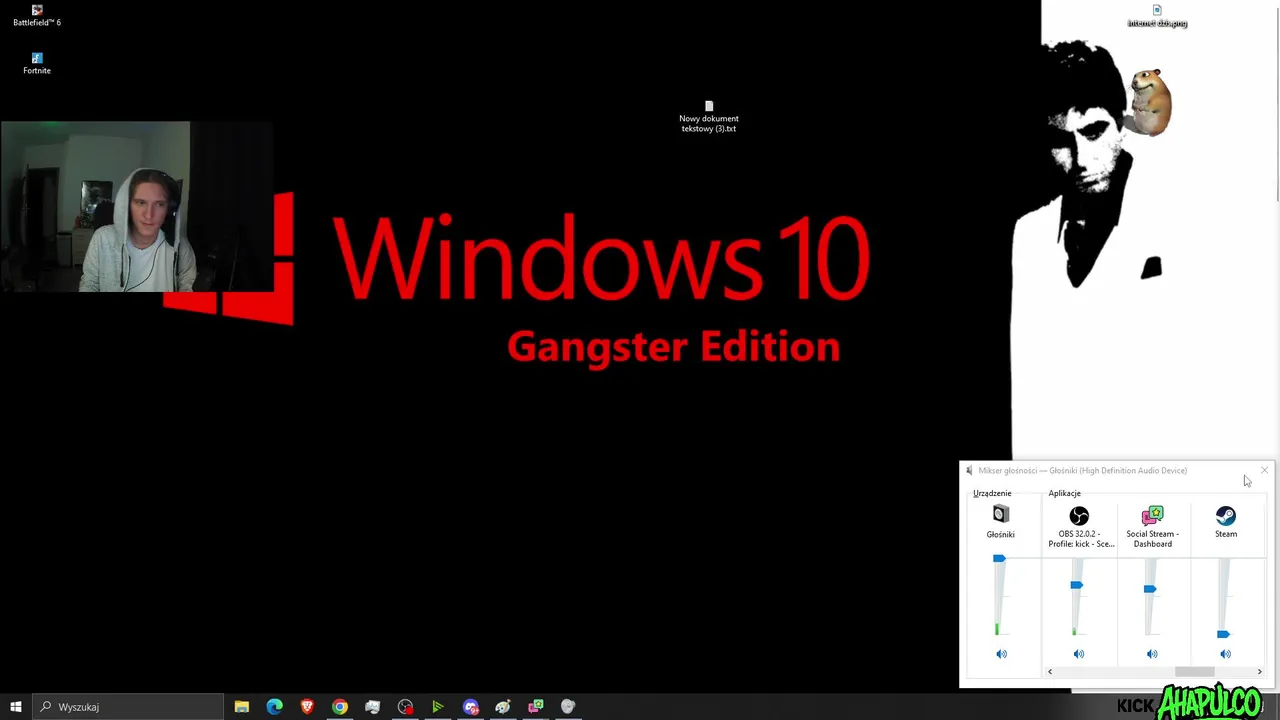Click the Social Stream icon in mixer

tap(1153, 516)
